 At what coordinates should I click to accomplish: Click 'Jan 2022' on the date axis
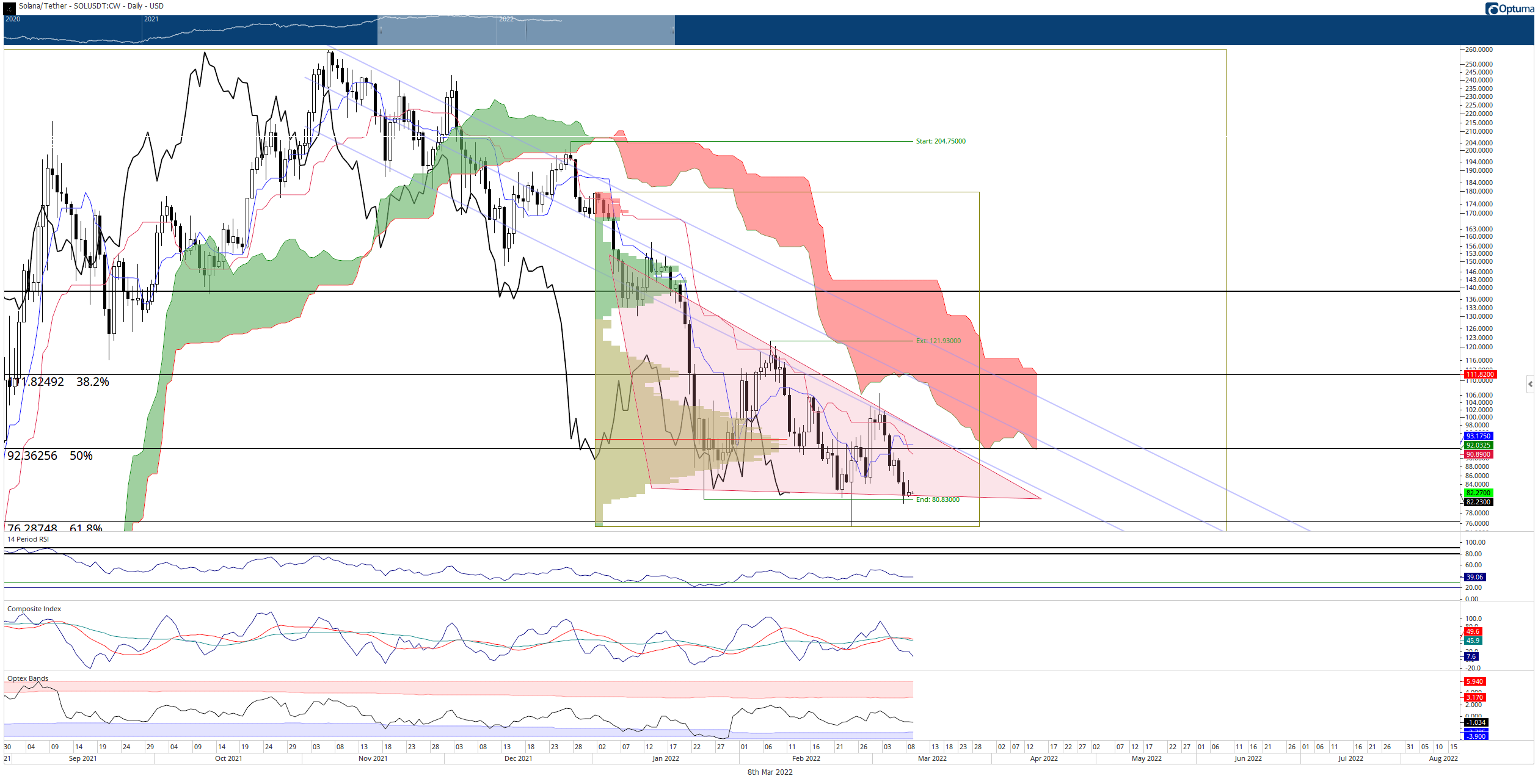coord(666,758)
